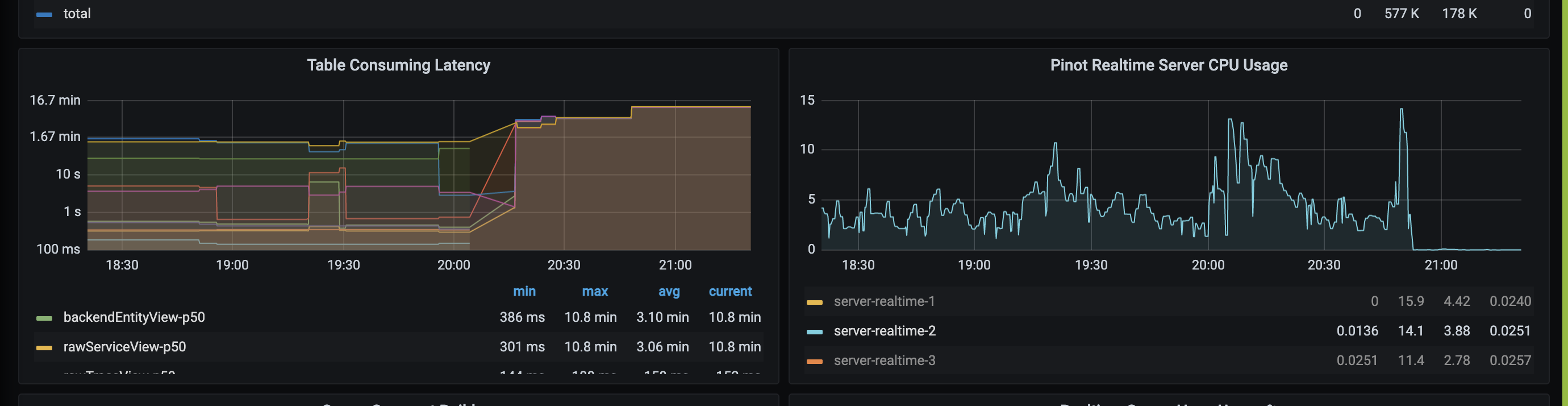Change color of server-realtime-1 yellow swatch
1568x406 pixels.
[815, 303]
